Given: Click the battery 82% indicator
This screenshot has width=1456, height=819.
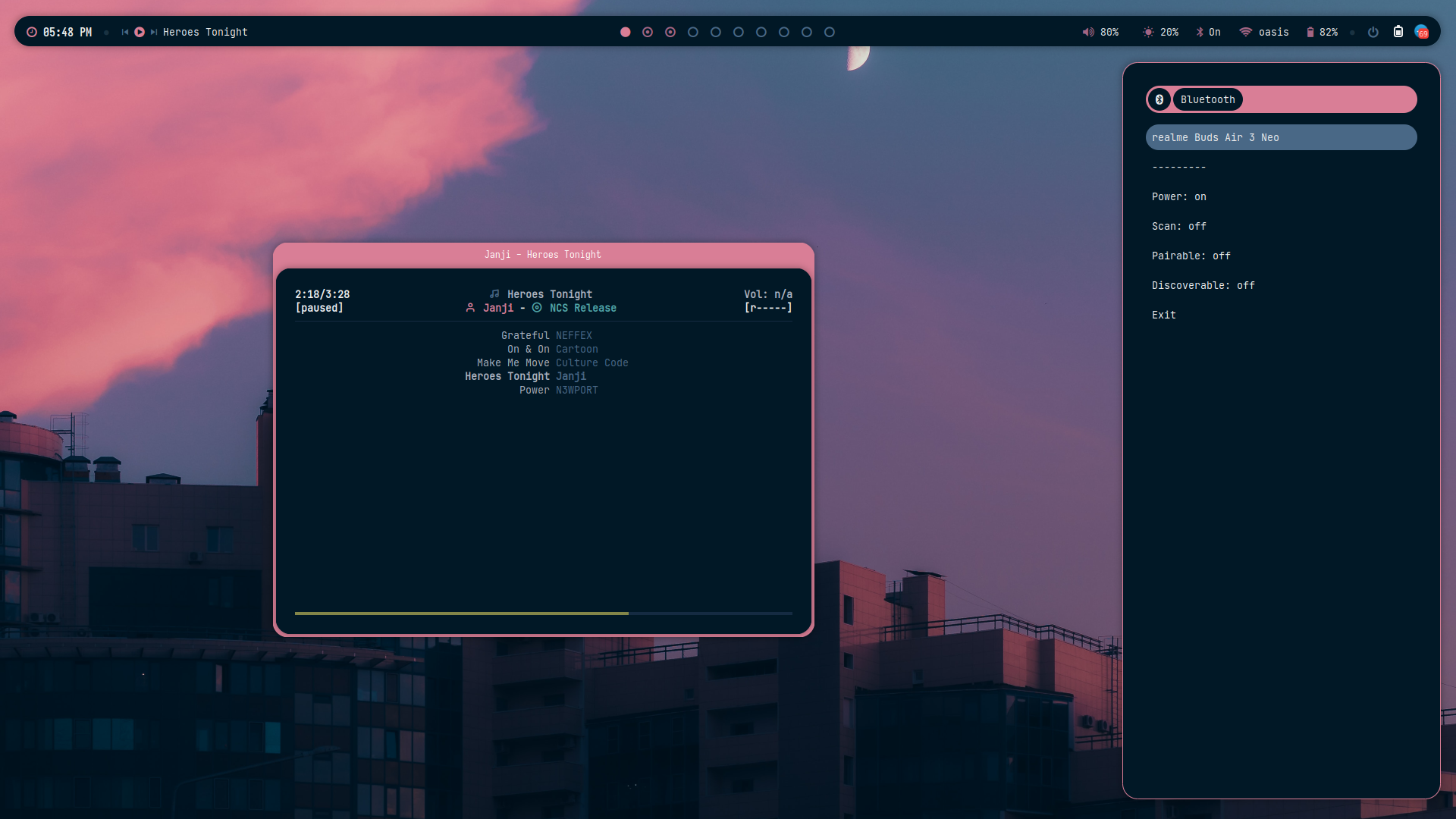Looking at the screenshot, I should click(1321, 32).
